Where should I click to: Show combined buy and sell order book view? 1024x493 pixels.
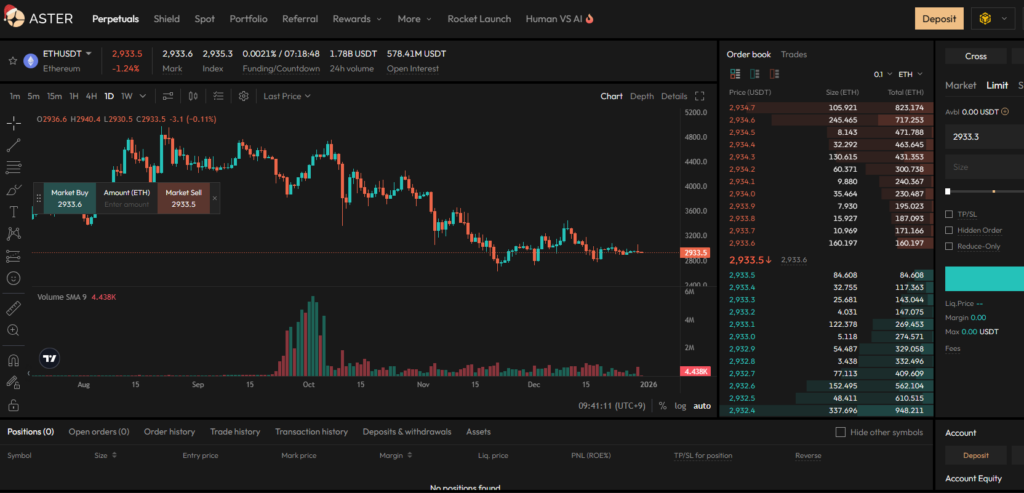click(735, 74)
